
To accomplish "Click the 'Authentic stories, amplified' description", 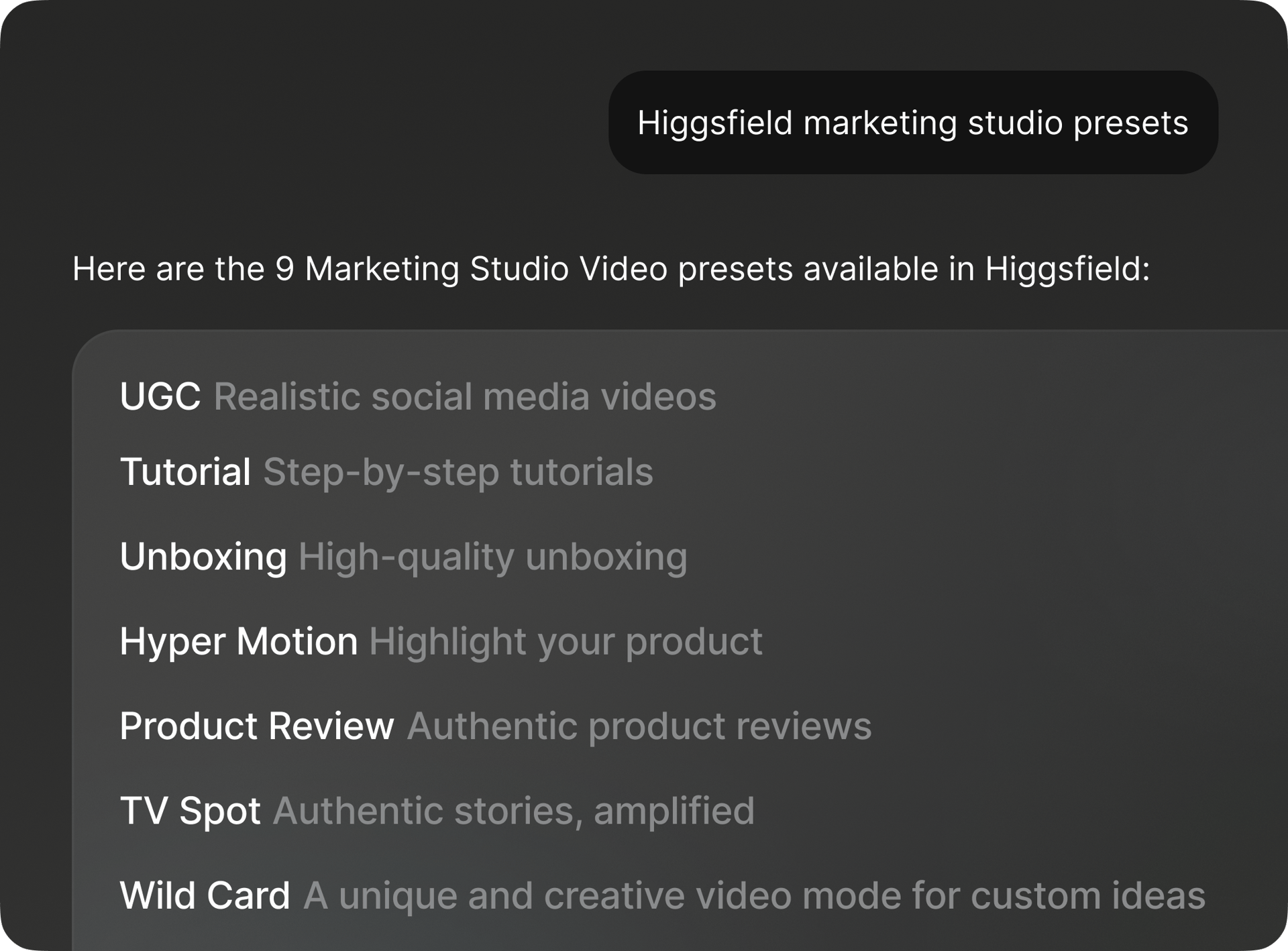I will coord(513,810).
